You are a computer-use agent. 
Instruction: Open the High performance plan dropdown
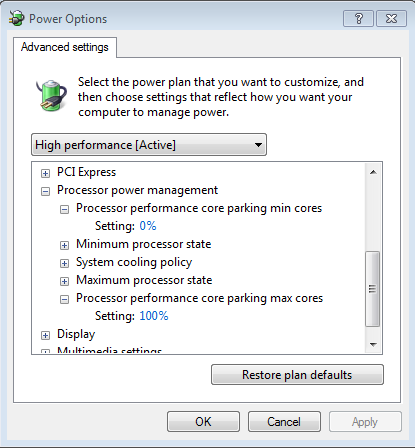point(149,145)
